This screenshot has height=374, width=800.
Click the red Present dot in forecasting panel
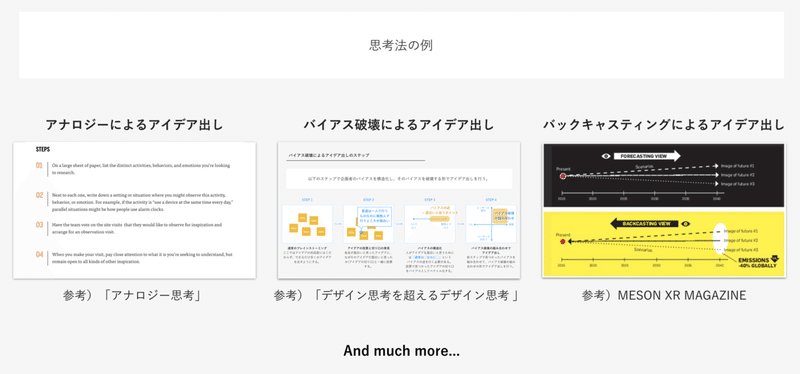563,176
